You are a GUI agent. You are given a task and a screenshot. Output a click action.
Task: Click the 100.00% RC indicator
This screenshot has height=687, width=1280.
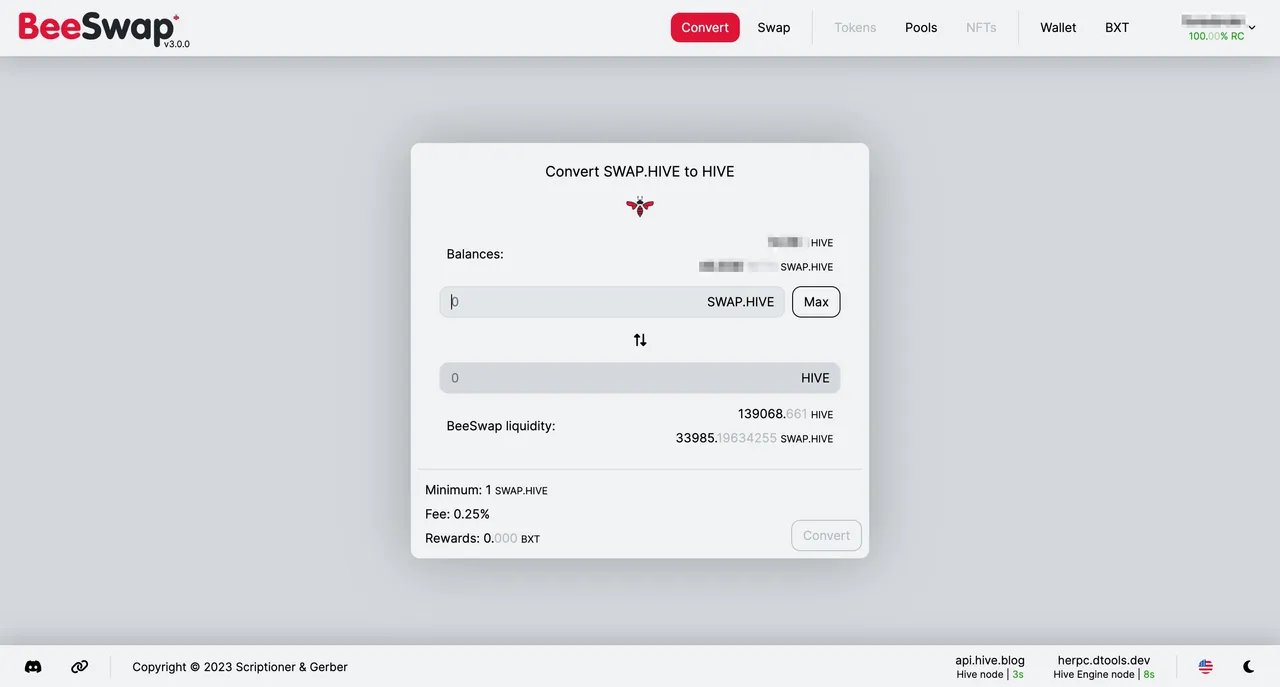(x=1216, y=36)
